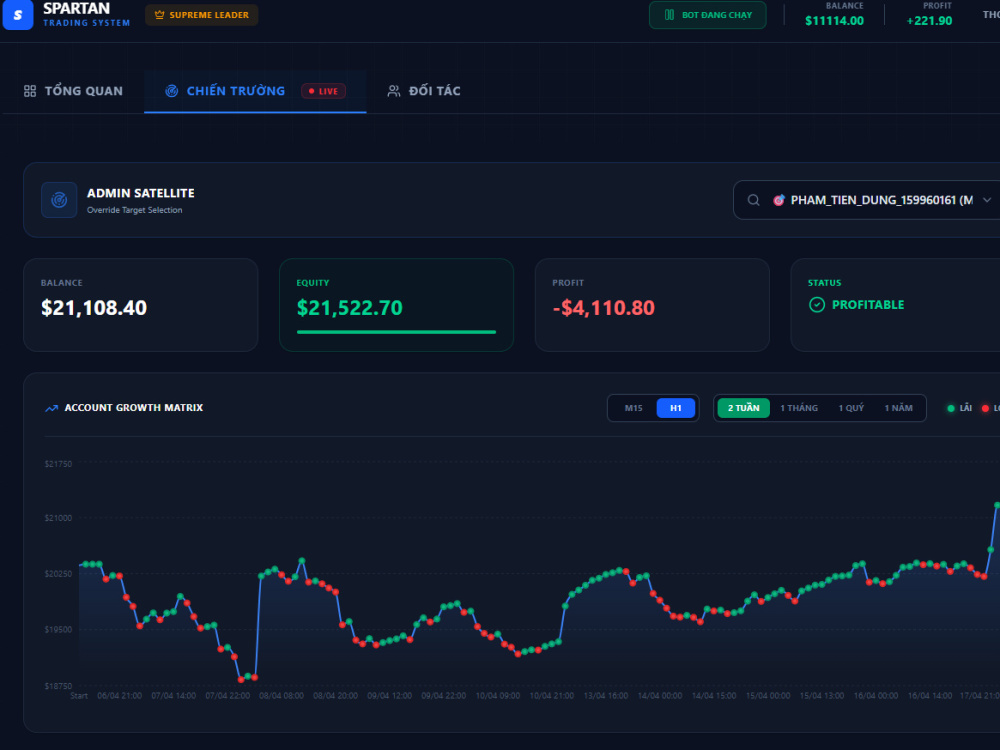Click the target icon before PHAM_TIEN_DUNG
Image resolution: width=1000 pixels, height=750 pixels.
(779, 200)
